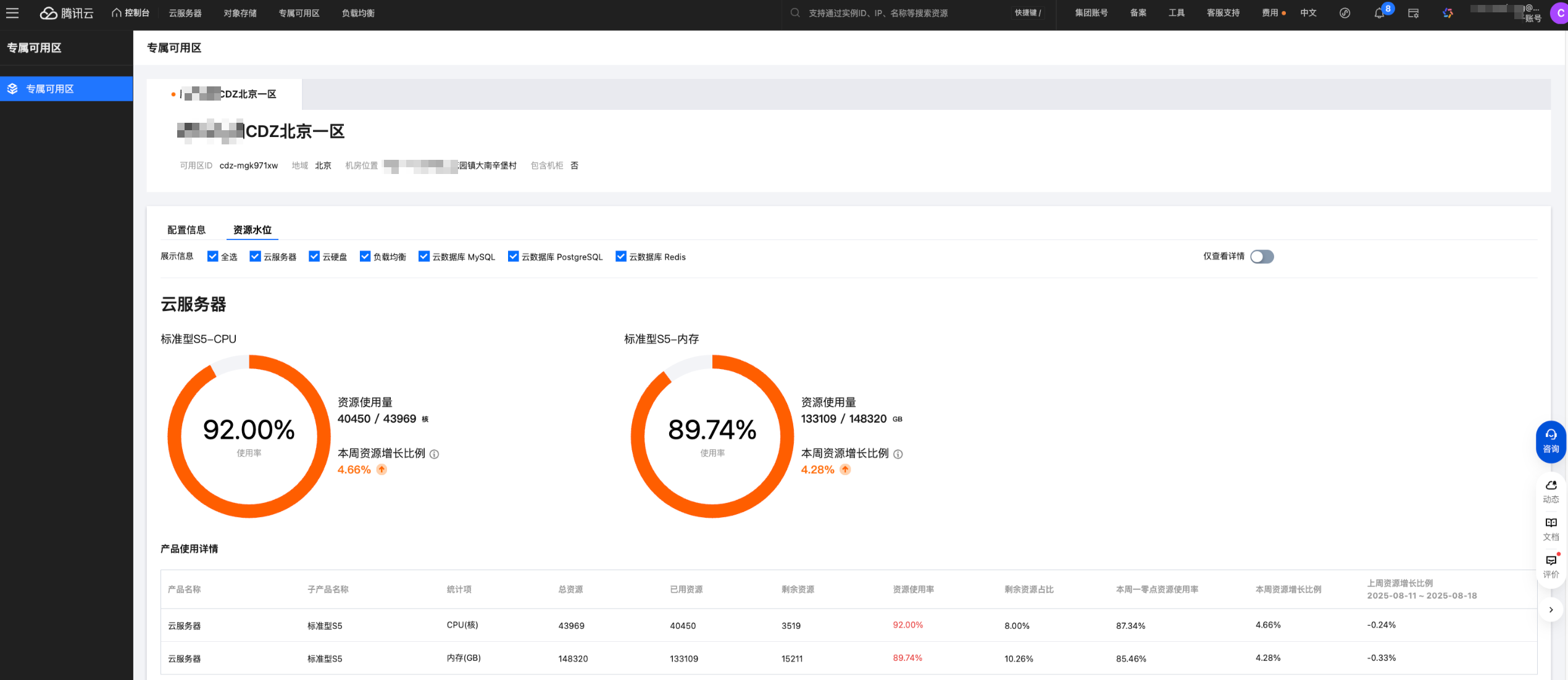This screenshot has width=1568, height=680.
Task: Expand the right sidebar chevron arrow
Action: [x=1551, y=610]
